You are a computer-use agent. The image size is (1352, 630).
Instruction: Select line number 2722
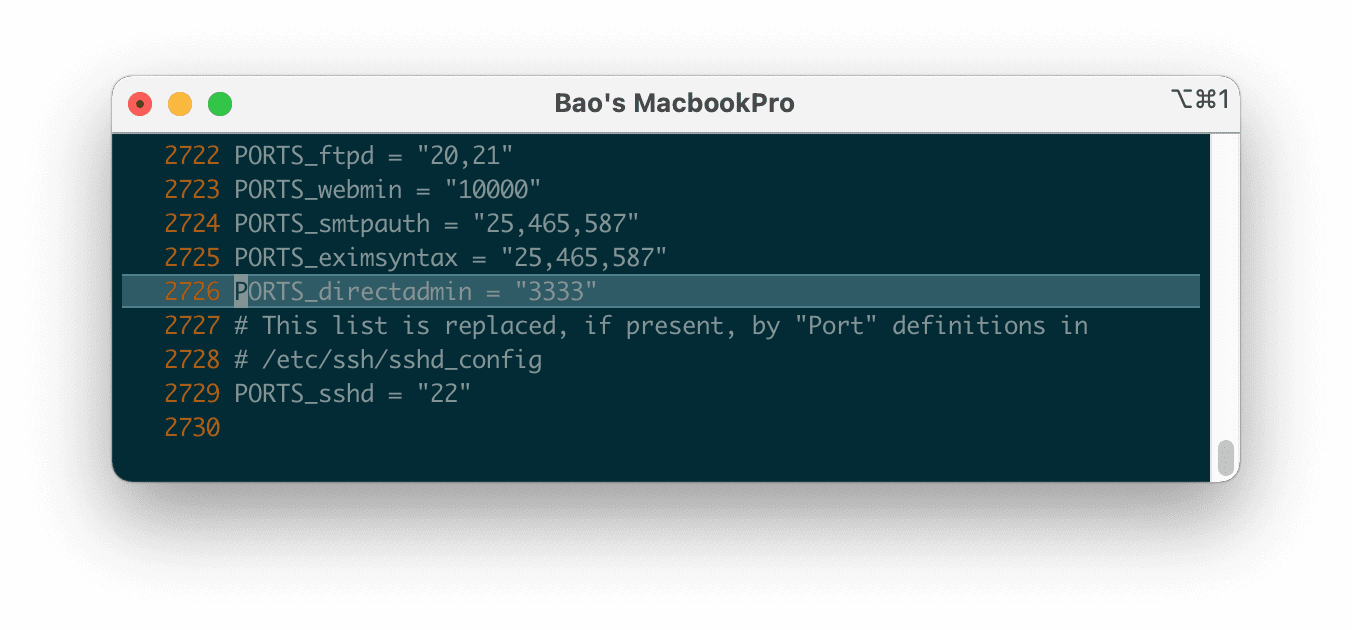point(192,155)
